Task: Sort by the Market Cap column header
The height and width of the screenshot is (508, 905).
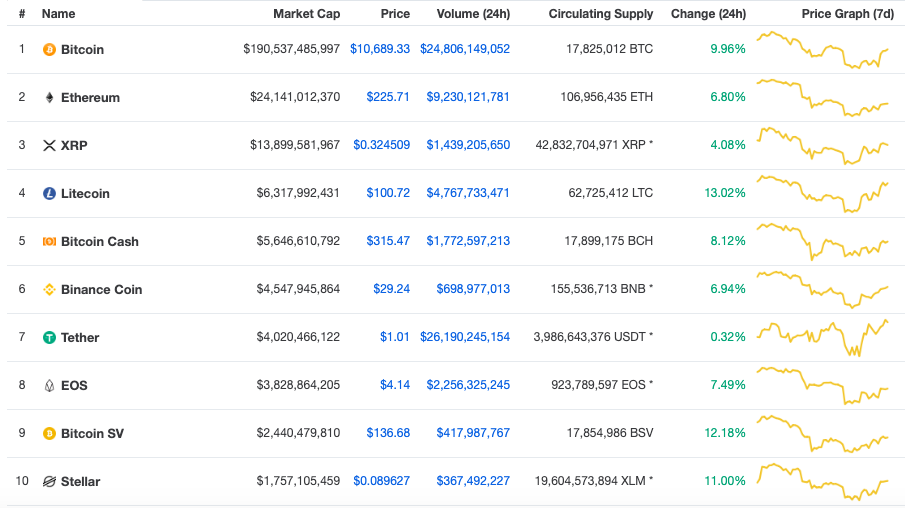Action: (306, 14)
